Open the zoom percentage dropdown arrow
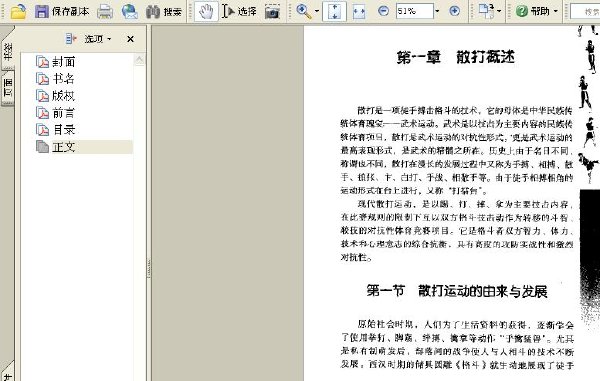The height and width of the screenshot is (381, 600). (437, 11)
